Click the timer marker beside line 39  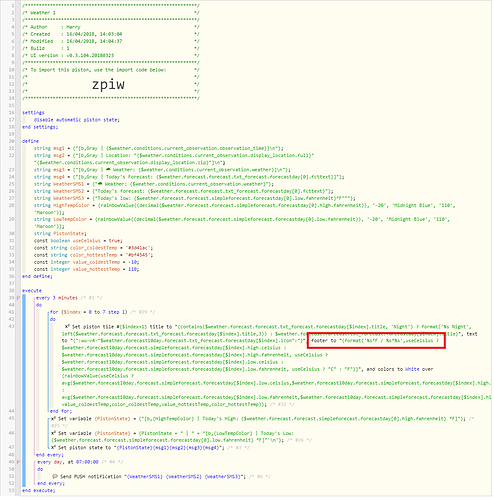click(x=18, y=299)
